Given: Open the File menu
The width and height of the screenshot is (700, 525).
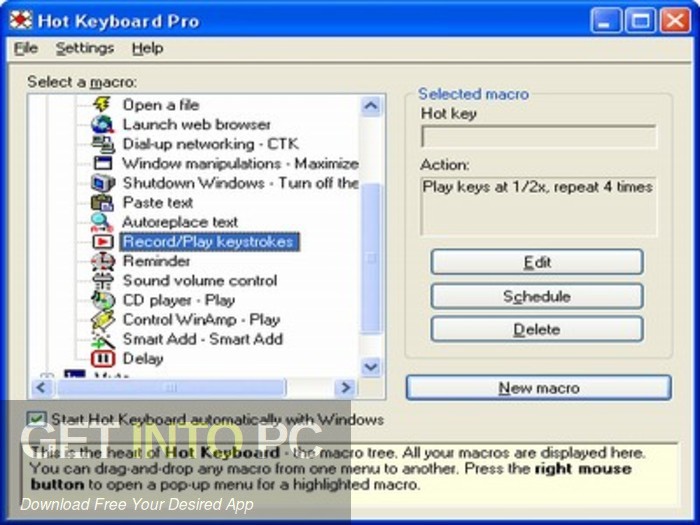Looking at the screenshot, I should [x=25, y=48].
